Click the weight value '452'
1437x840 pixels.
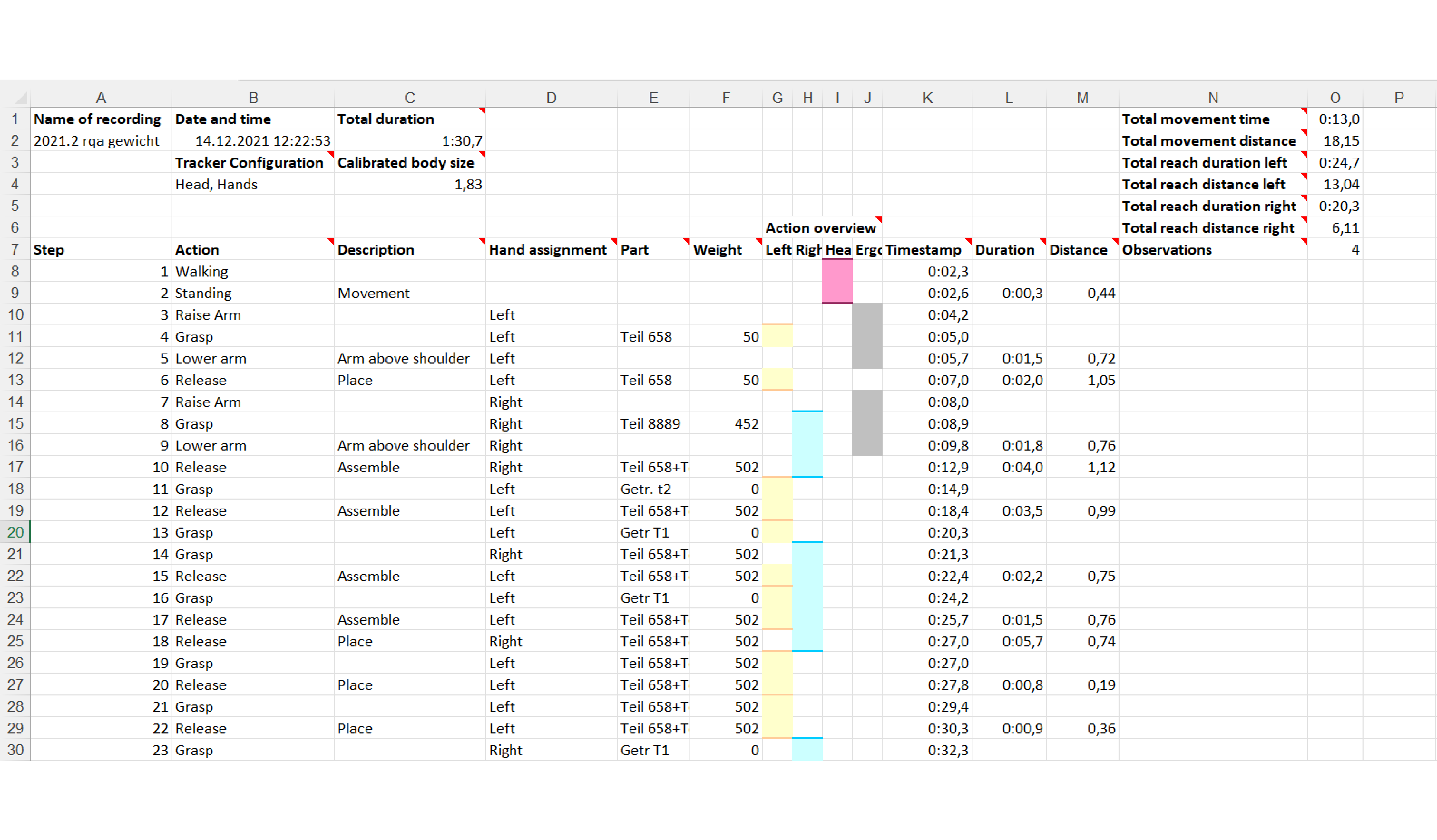click(726, 423)
